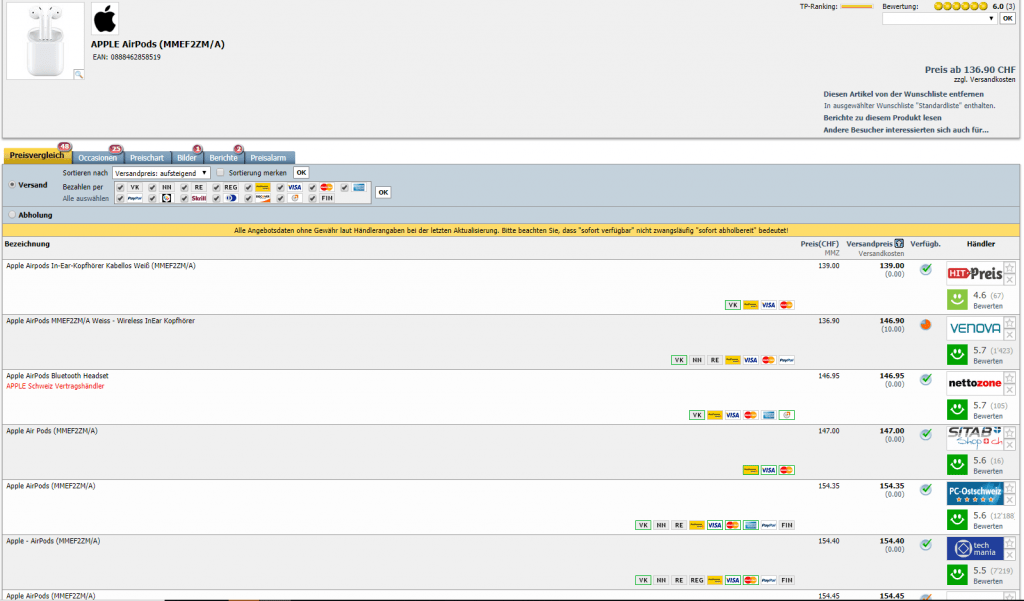Click the Alle auswählen payment link
This screenshot has width=1024, height=601.
(84, 199)
